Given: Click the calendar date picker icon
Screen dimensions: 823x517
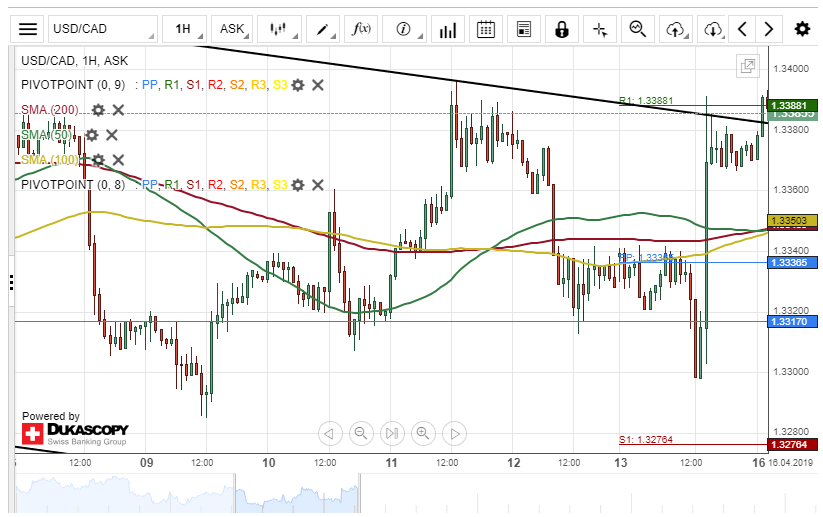Looking at the screenshot, I should [x=485, y=29].
